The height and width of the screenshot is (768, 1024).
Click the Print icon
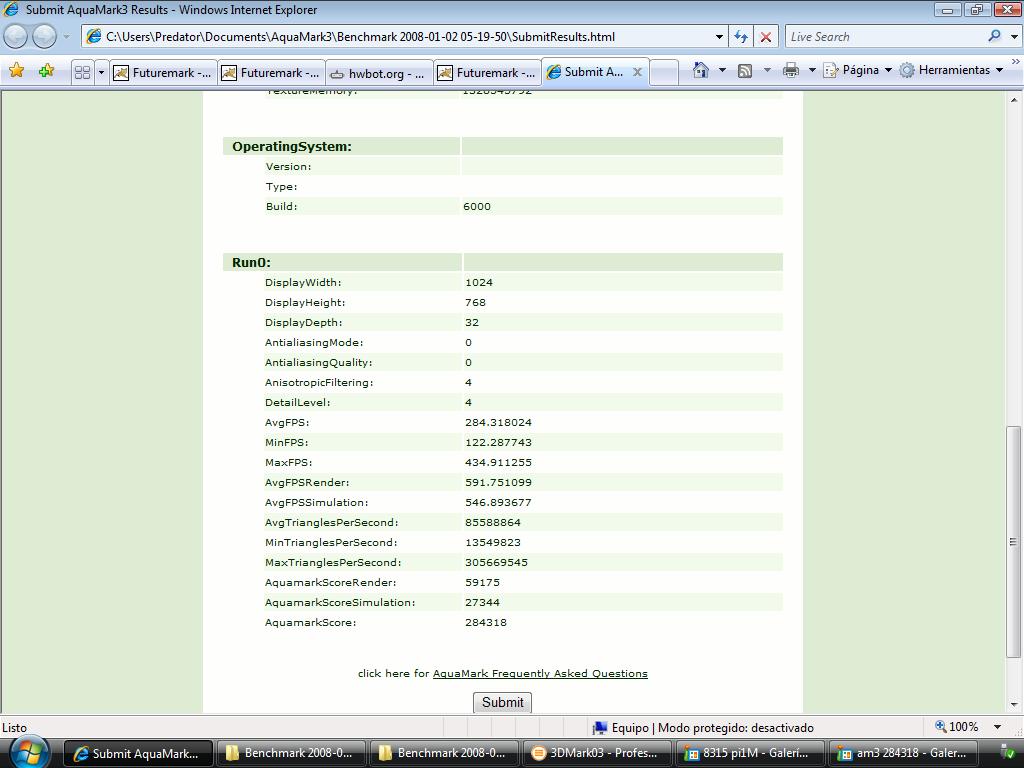click(790, 70)
